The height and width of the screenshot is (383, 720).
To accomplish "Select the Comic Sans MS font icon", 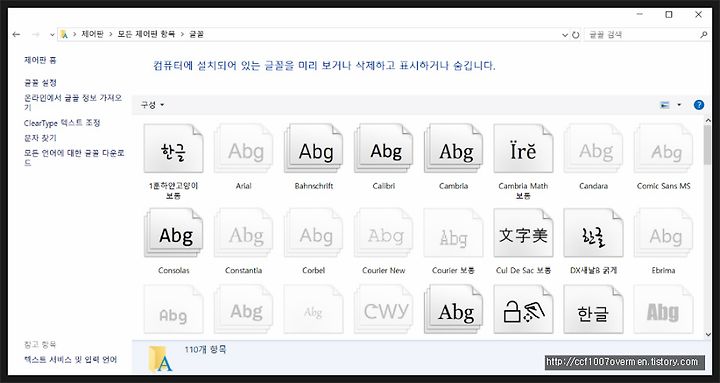I will coord(664,149).
